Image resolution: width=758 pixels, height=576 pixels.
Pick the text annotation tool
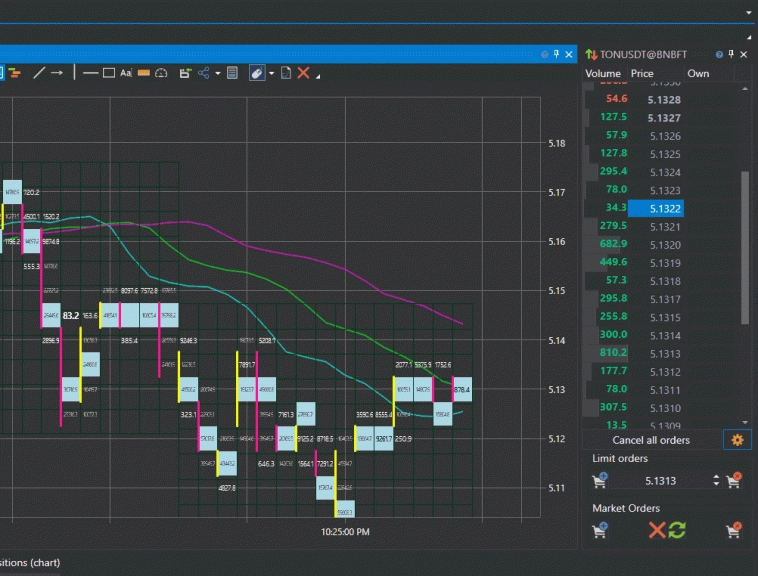click(x=126, y=73)
